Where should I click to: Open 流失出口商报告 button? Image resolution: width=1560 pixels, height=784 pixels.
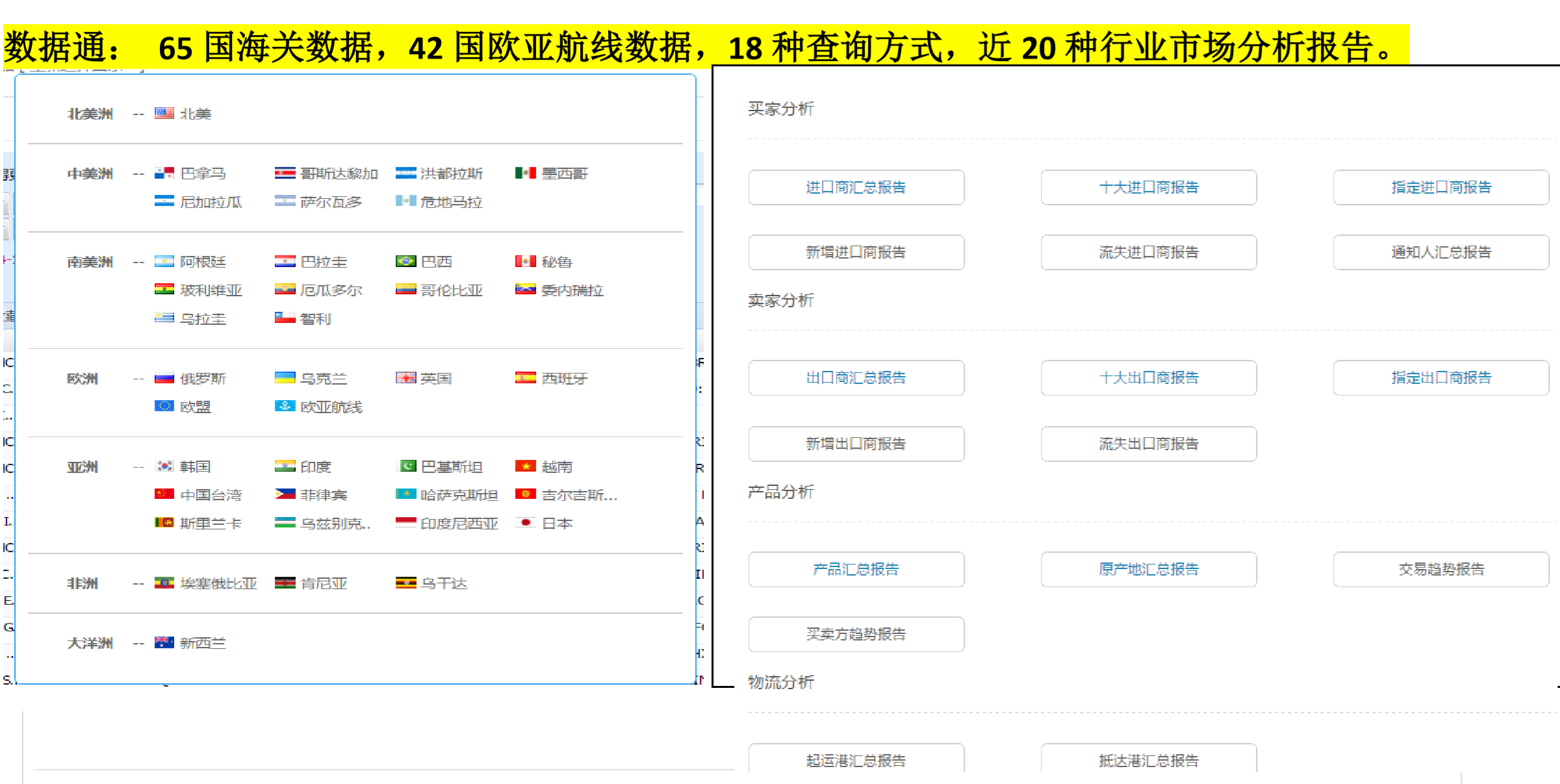tap(1148, 444)
